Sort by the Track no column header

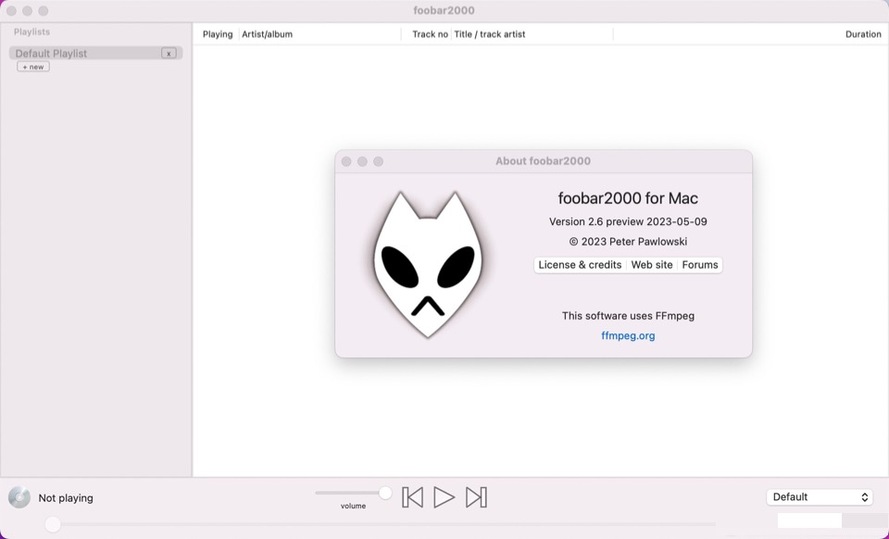(430, 34)
